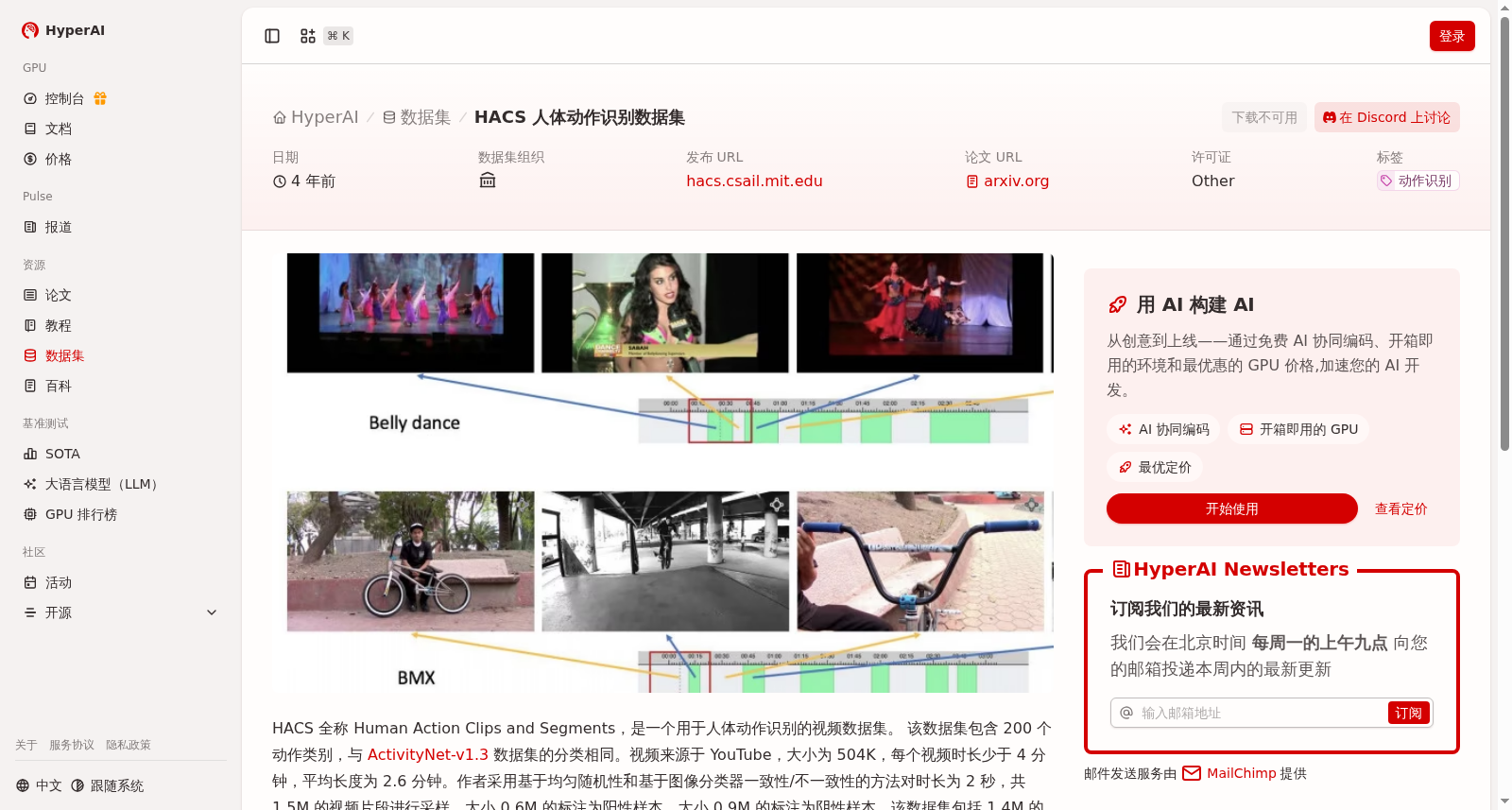
Task: Open 百科 wiki in sidebar
Action: (x=59, y=386)
